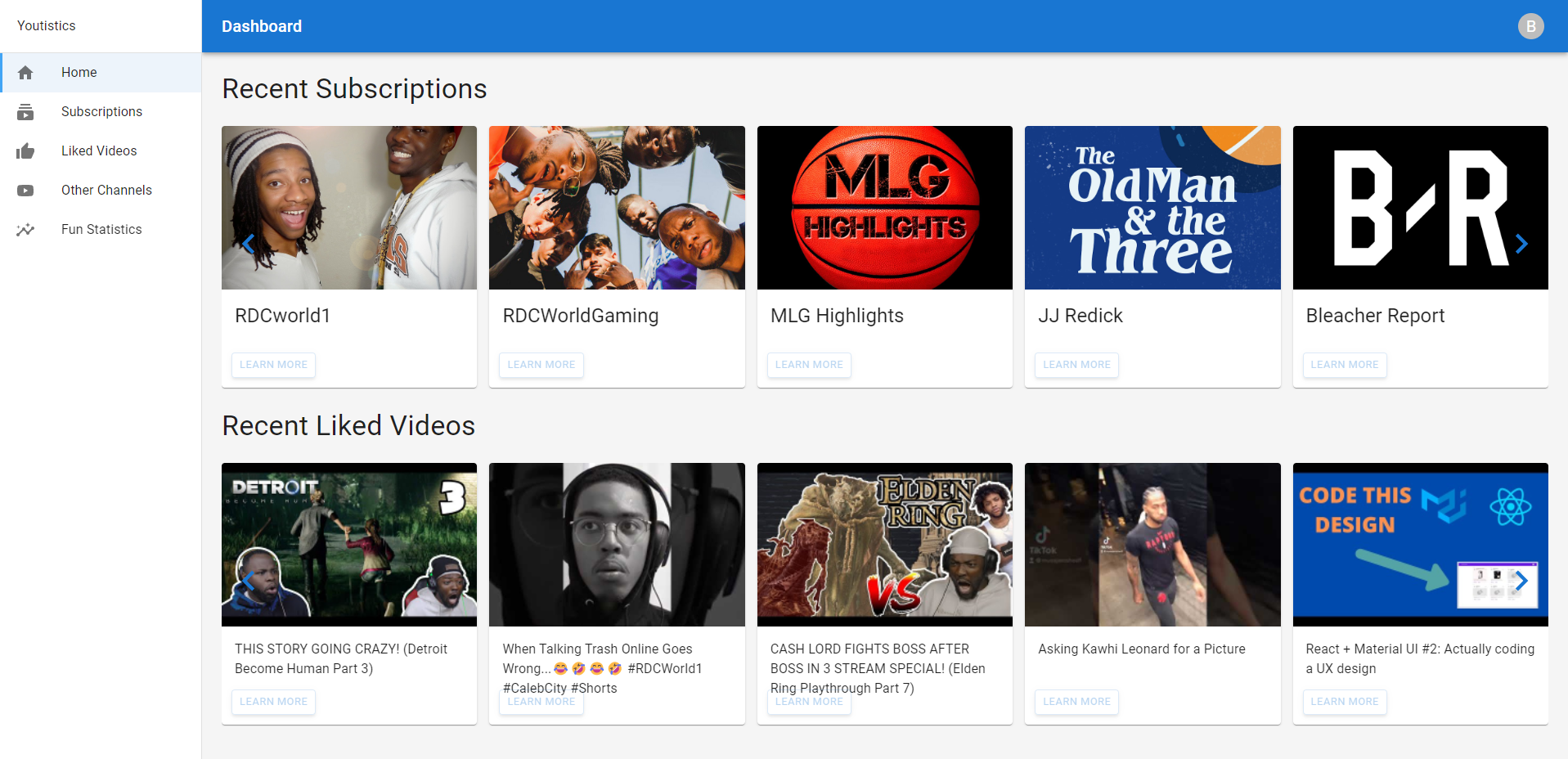This screenshot has width=1568, height=759.
Task: Click the Liked Videos thumbs-up icon
Action: tap(25, 151)
